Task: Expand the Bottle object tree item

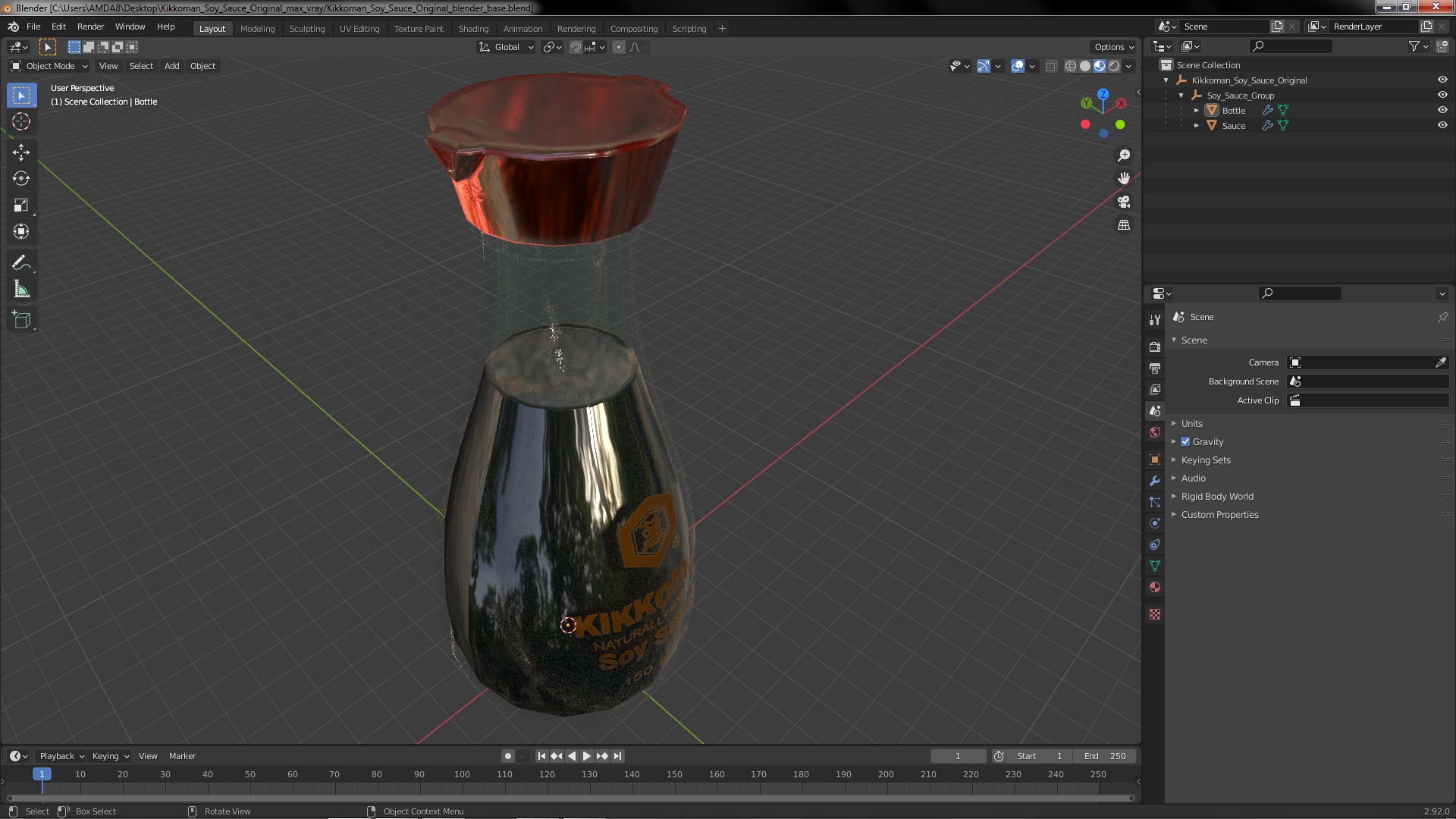Action: [x=1197, y=110]
